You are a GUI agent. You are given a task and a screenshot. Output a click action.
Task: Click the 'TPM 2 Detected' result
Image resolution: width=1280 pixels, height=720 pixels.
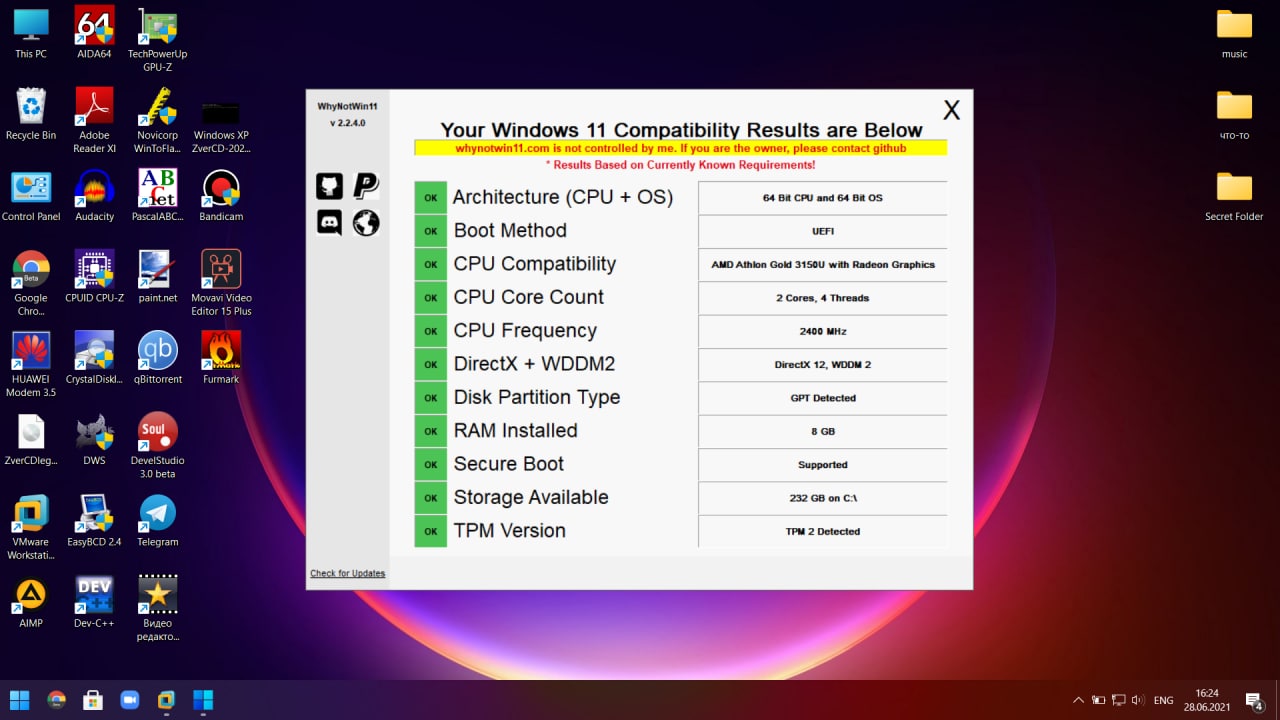(x=823, y=531)
